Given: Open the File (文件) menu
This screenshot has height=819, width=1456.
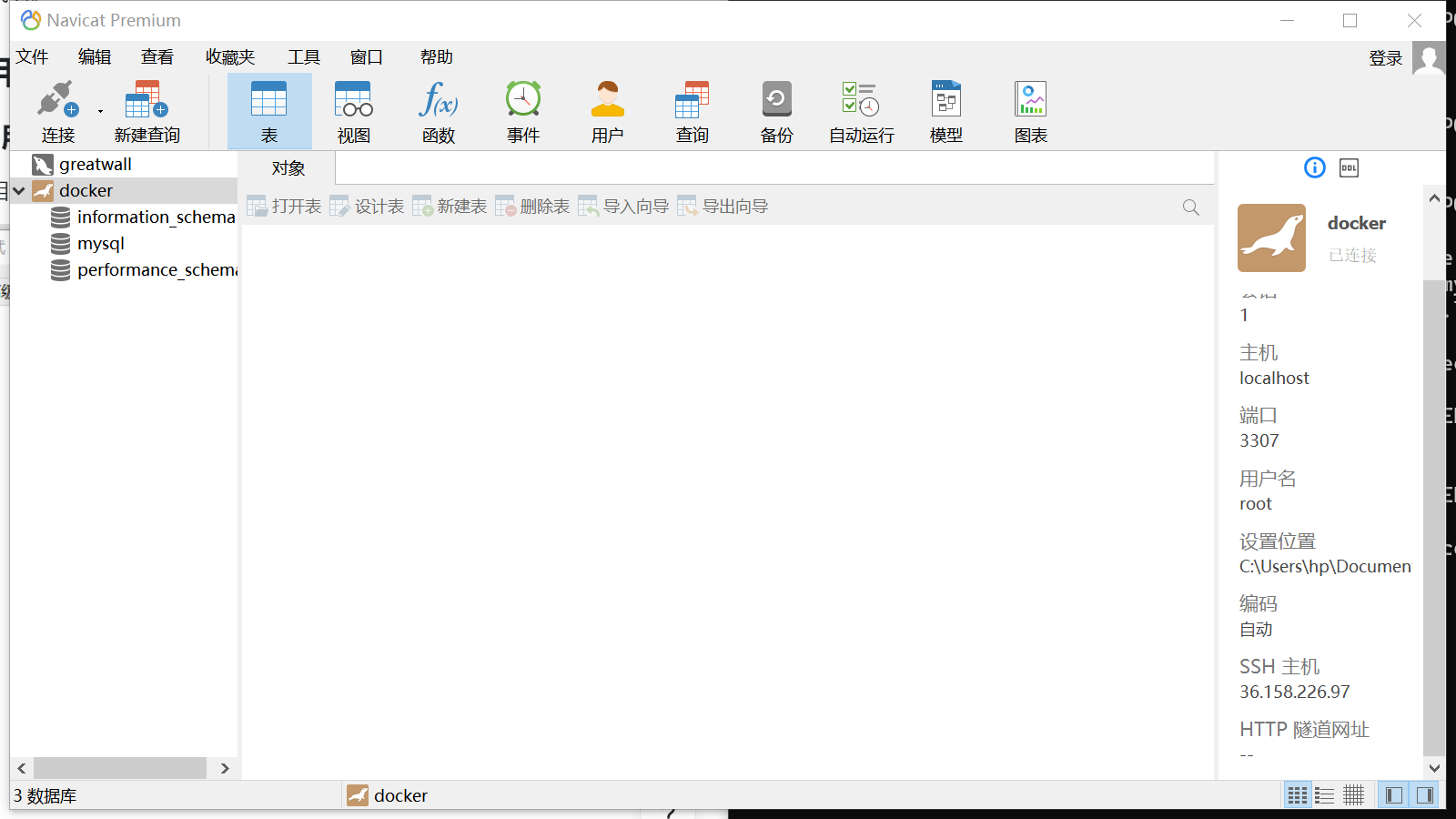Looking at the screenshot, I should (x=32, y=57).
